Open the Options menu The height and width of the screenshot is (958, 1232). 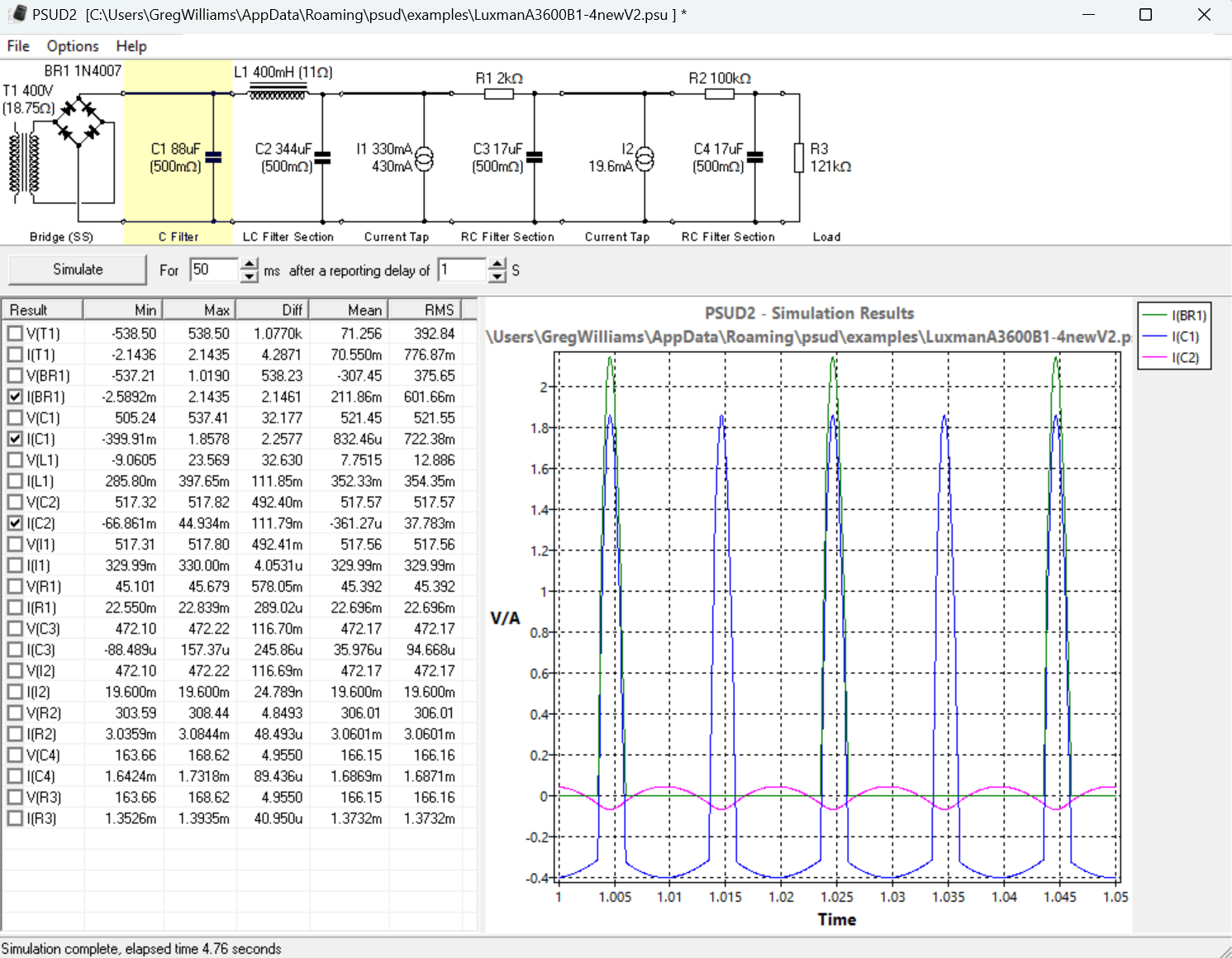[x=73, y=46]
